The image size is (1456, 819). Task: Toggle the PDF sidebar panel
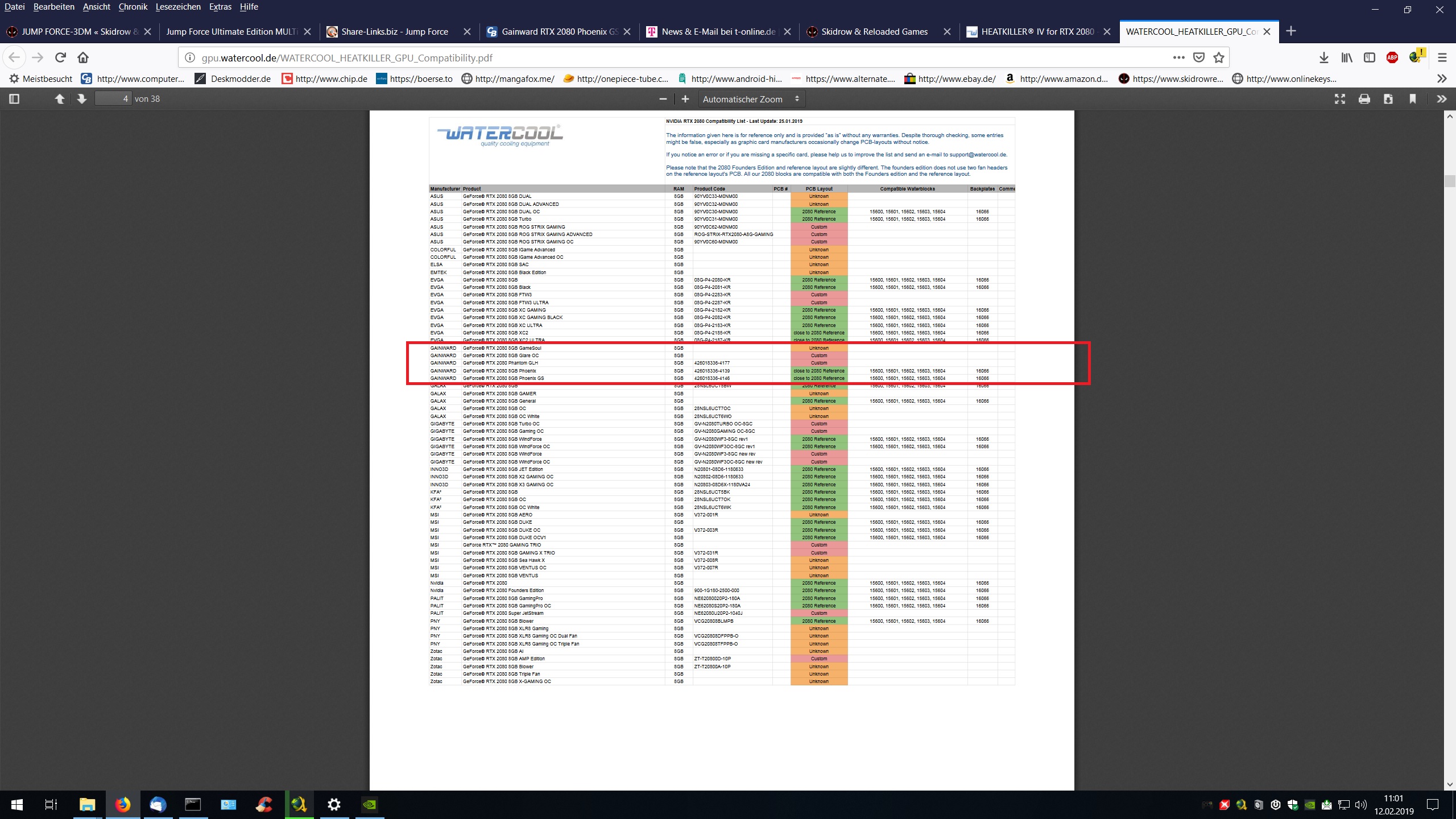15,99
